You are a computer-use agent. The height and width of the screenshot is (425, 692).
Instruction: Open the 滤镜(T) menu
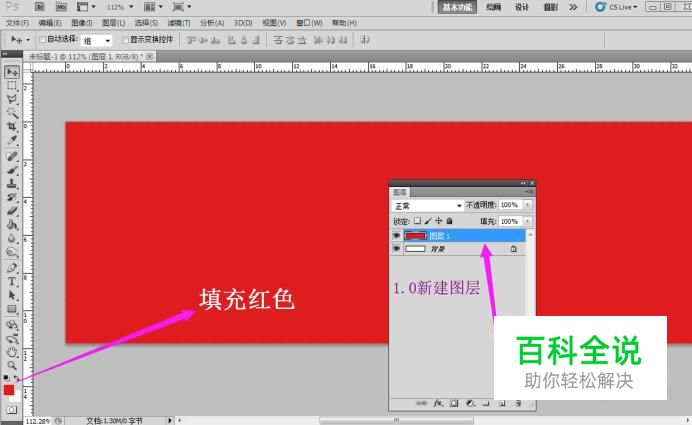pyautogui.click(x=179, y=23)
